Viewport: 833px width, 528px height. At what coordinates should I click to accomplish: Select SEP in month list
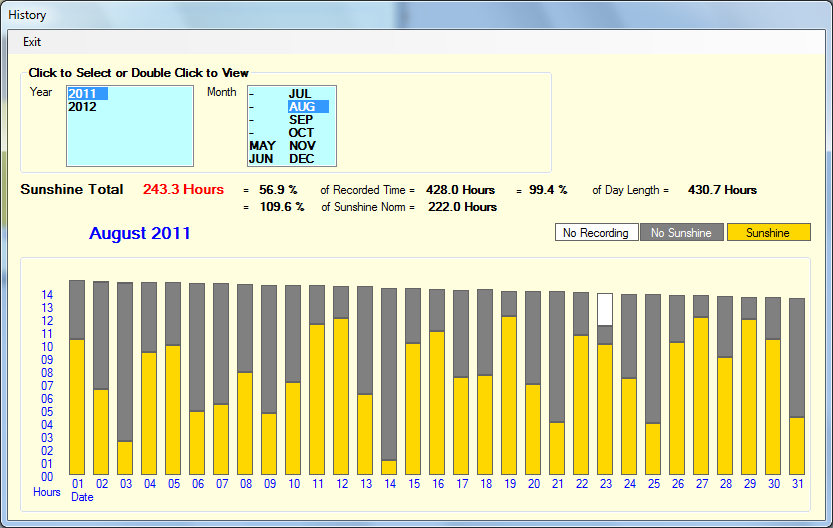pos(301,120)
